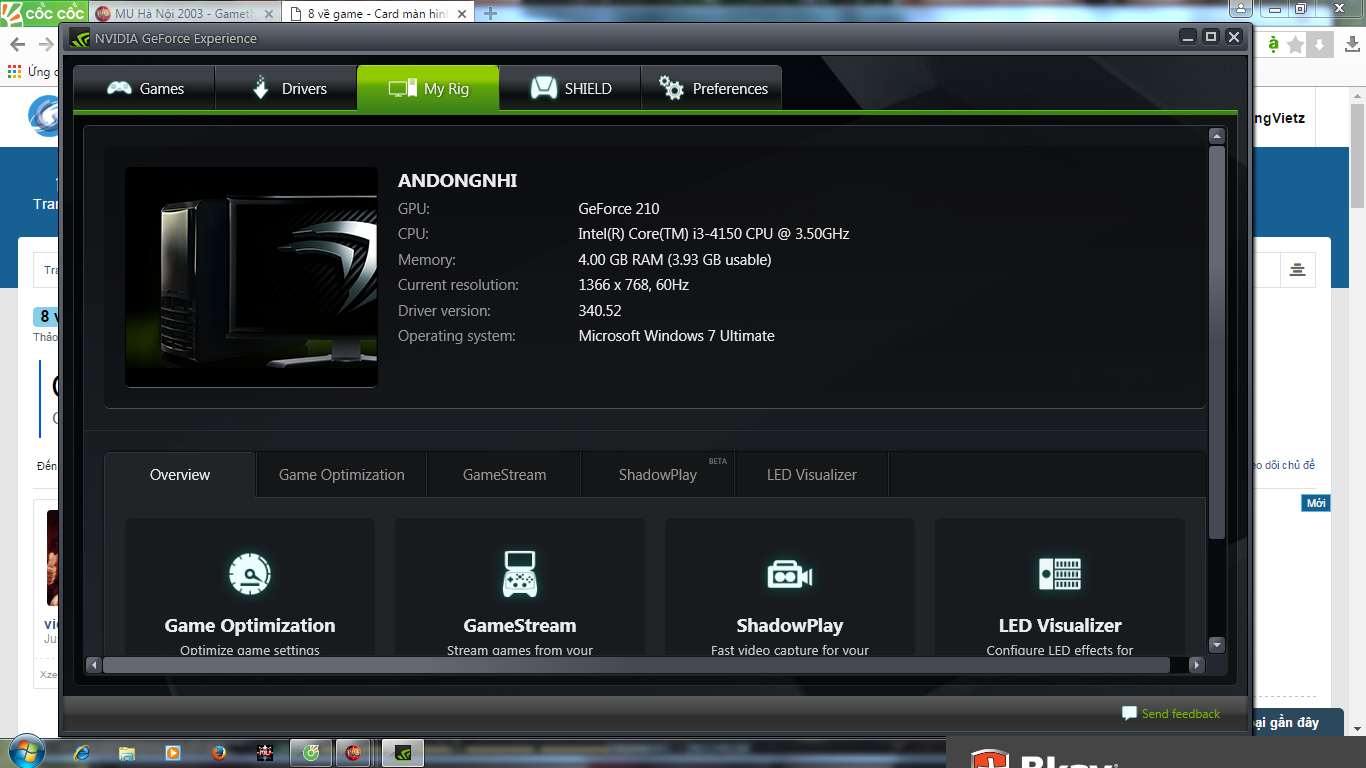Click the Intel Core i3-4150 CPU value
Image resolution: width=1366 pixels, height=768 pixels.
[x=714, y=234]
